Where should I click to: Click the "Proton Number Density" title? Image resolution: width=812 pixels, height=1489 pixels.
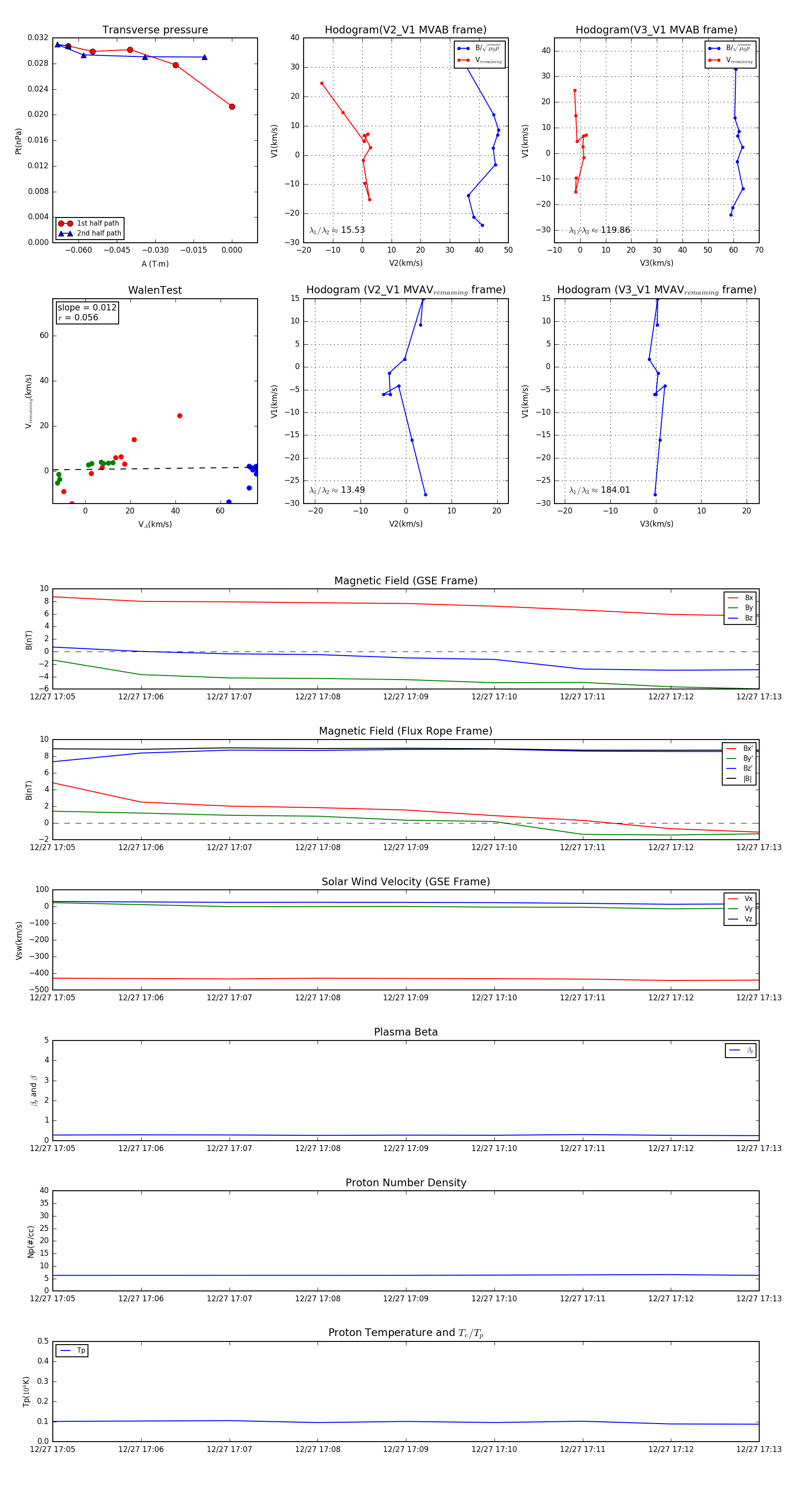click(x=406, y=1183)
